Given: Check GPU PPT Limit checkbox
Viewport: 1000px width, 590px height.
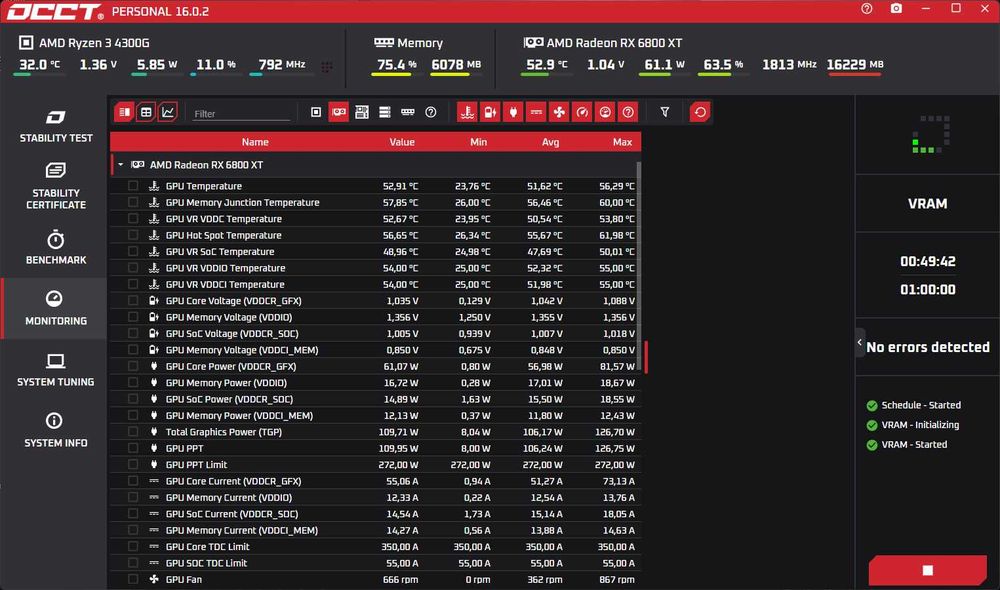Looking at the screenshot, I should pyautogui.click(x=133, y=464).
